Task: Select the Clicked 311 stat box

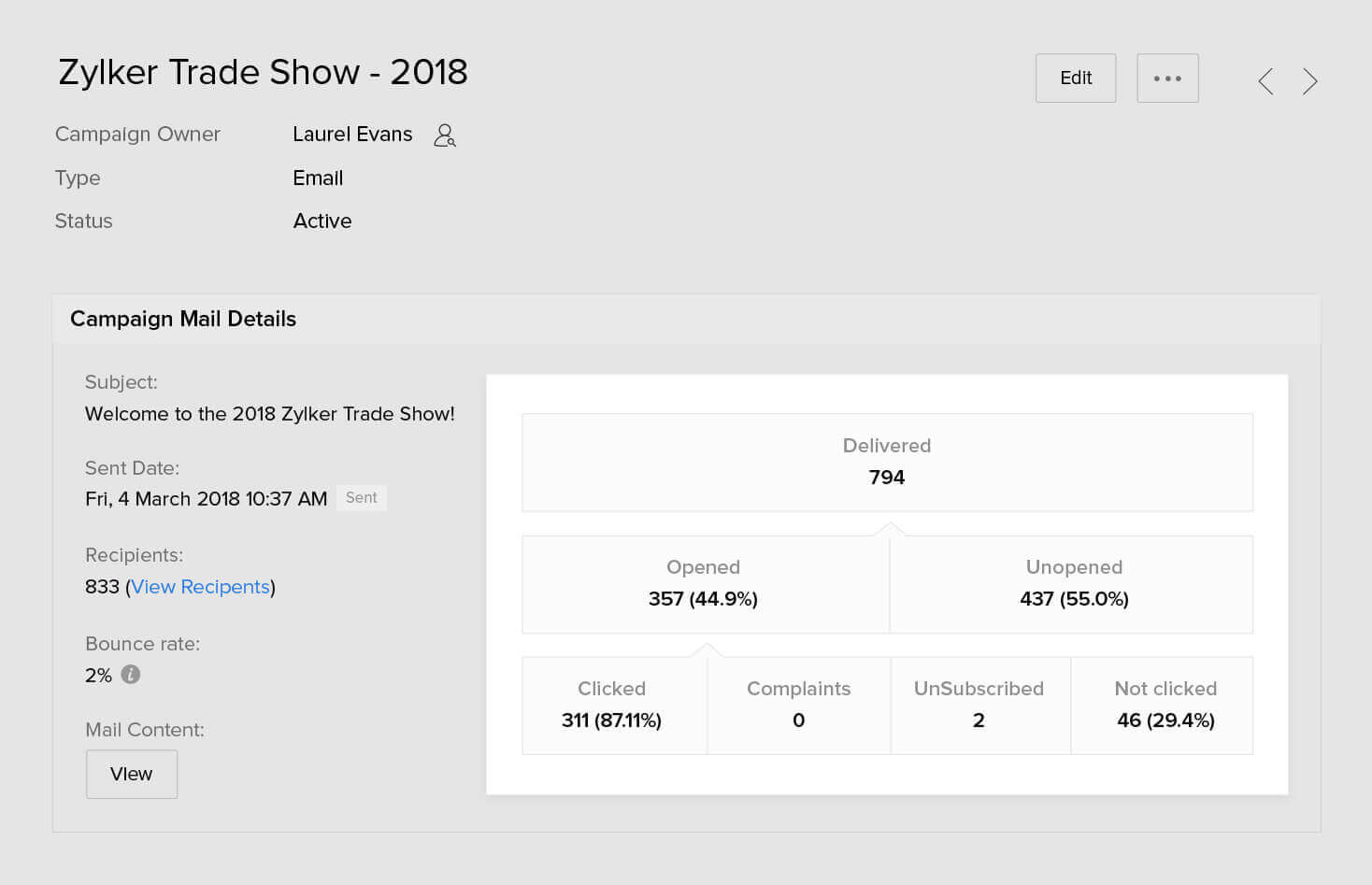Action: (612, 706)
